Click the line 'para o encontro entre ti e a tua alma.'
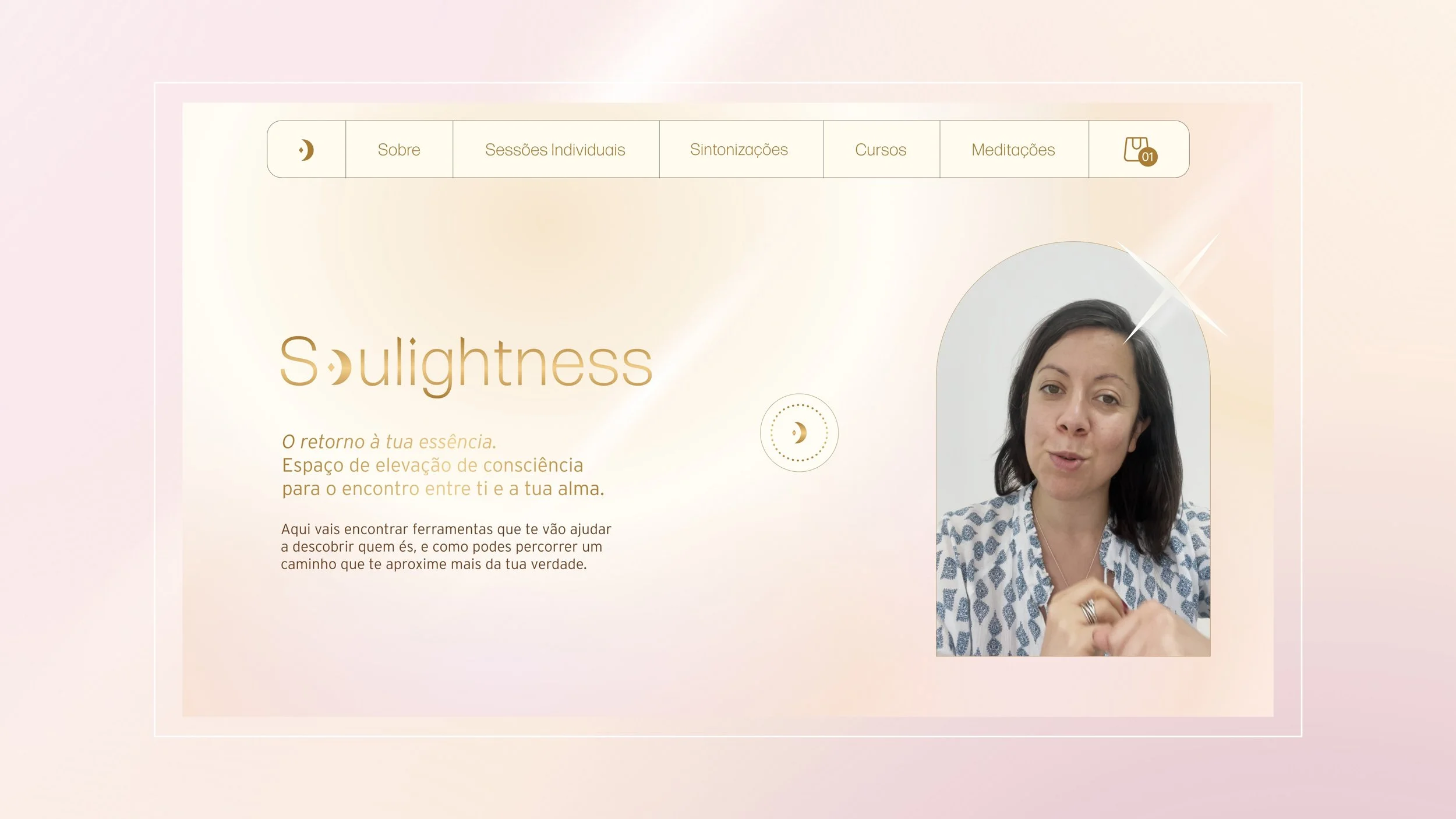The image size is (1456, 819). tap(443, 489)
